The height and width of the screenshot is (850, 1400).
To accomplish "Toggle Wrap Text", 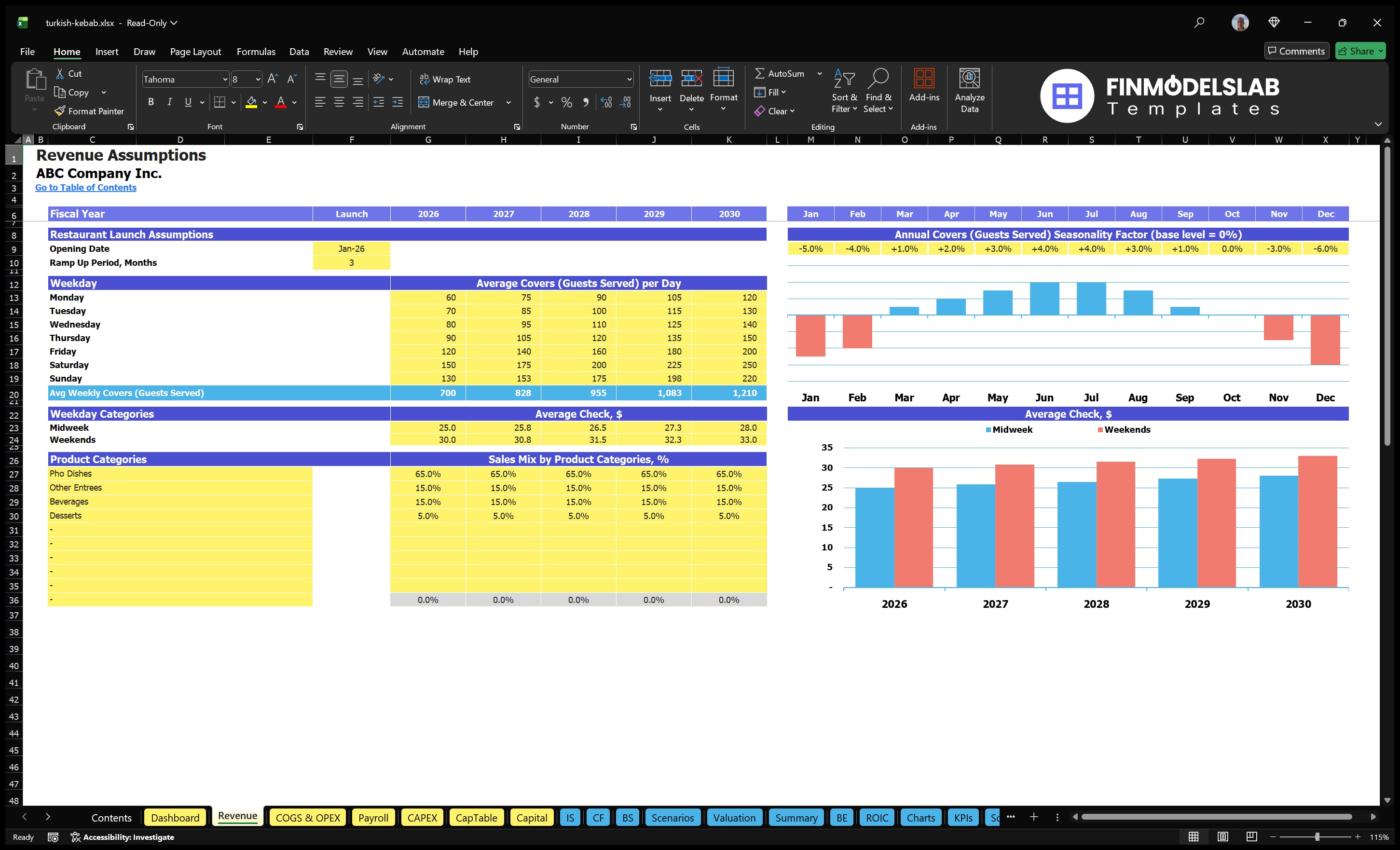I will 445,79.
